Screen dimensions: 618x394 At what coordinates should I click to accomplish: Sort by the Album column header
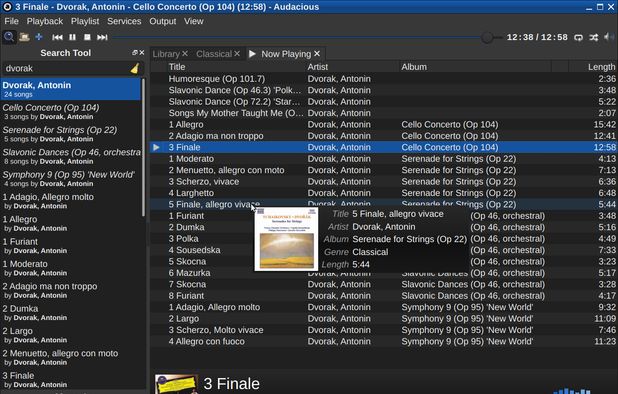[475, 67]
